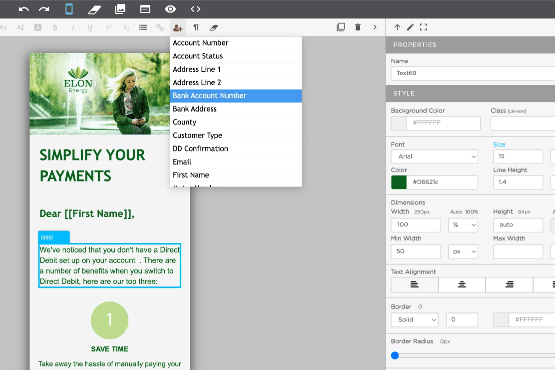Click the insert link icon
Screen dimensions: 555x370
(160, 27)
